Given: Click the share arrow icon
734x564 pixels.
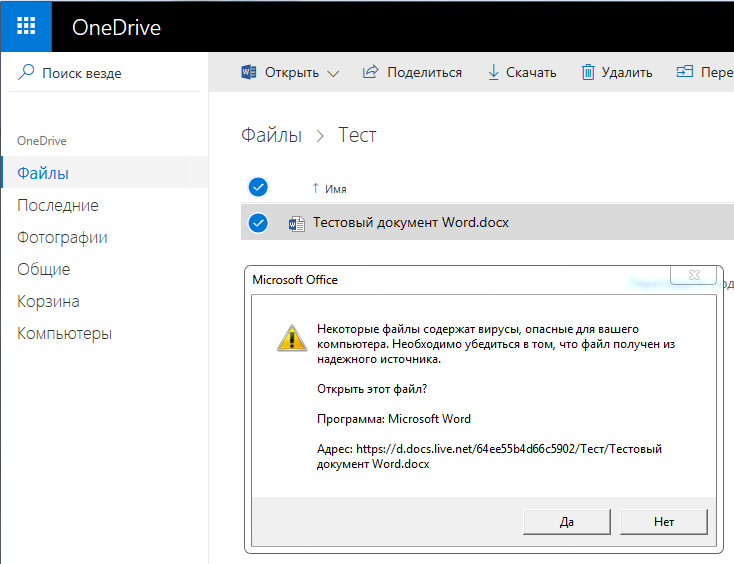Looking at the screenshot, I should click(370, 72).
